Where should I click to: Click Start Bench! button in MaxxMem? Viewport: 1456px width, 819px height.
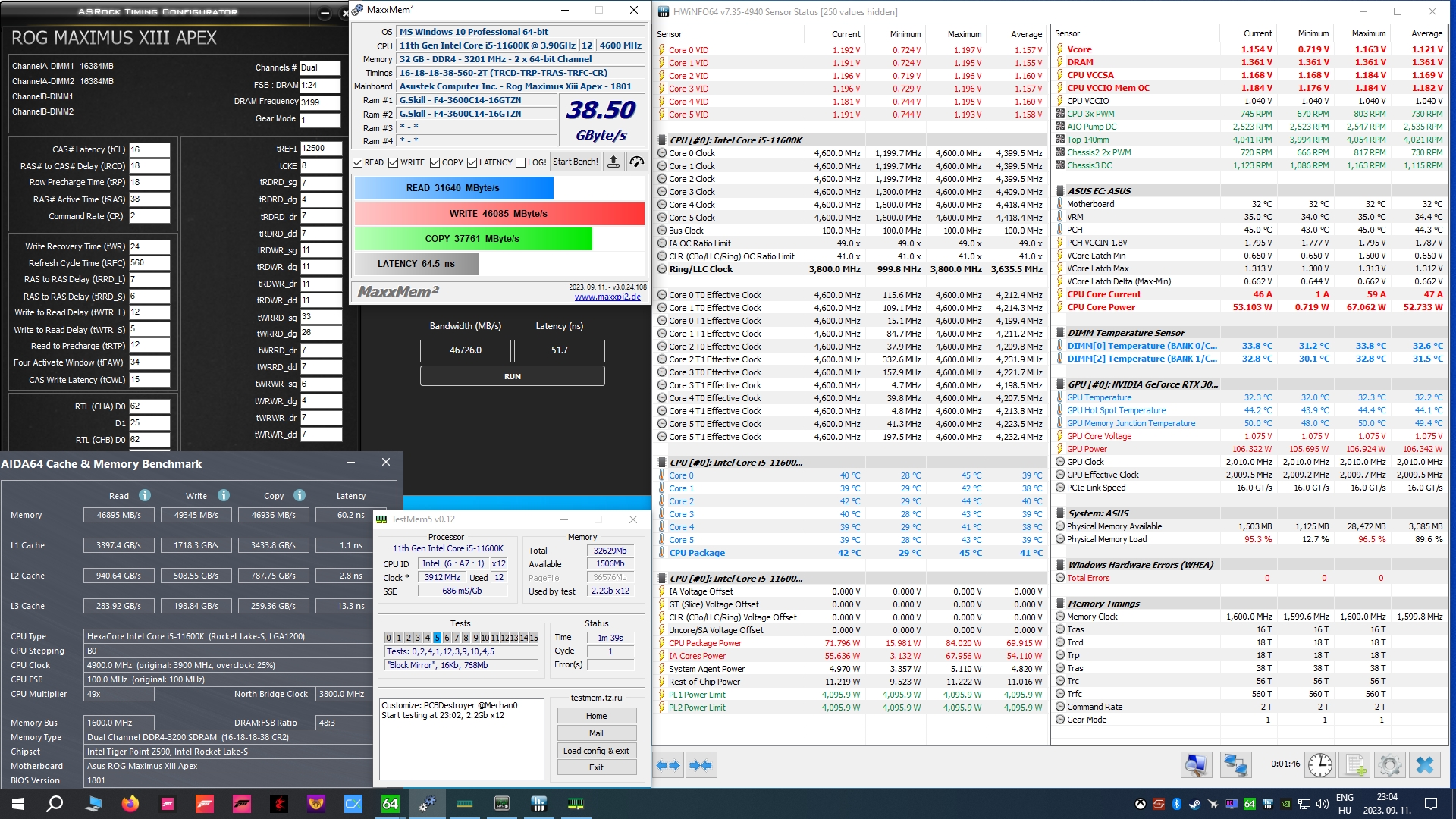(x=575, y=162)
